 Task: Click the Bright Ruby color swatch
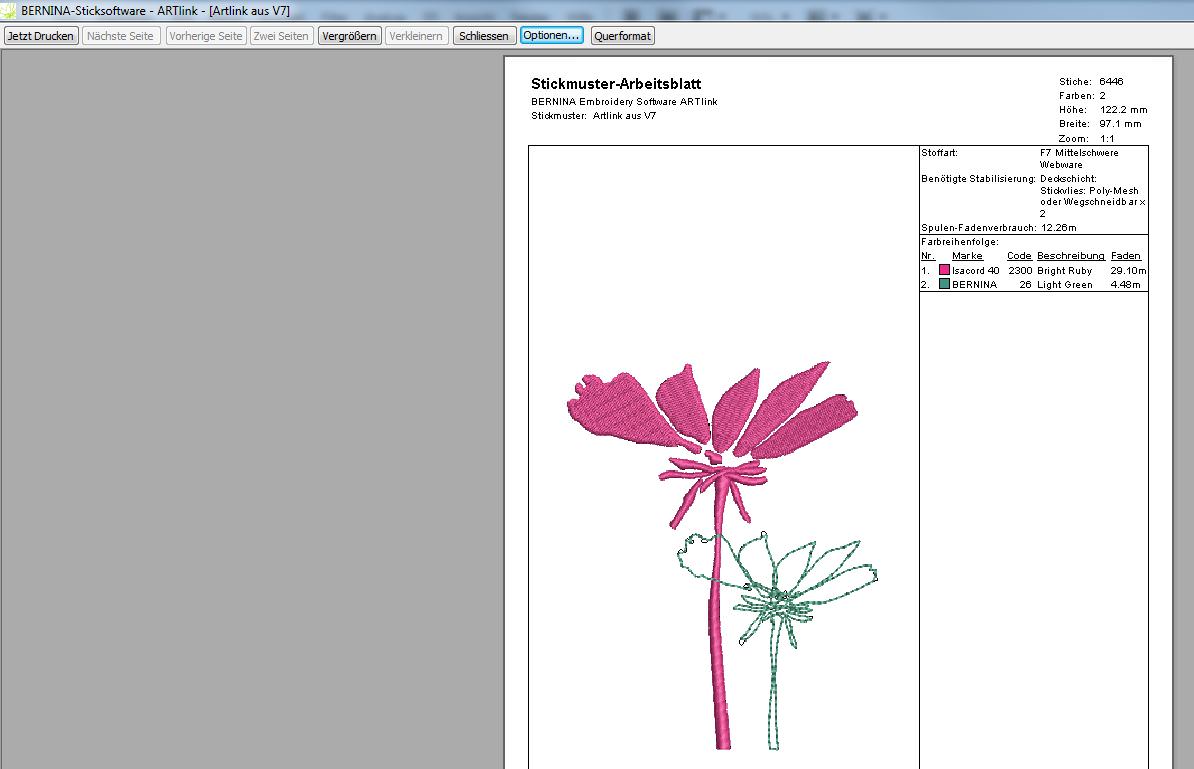point(944,270)
